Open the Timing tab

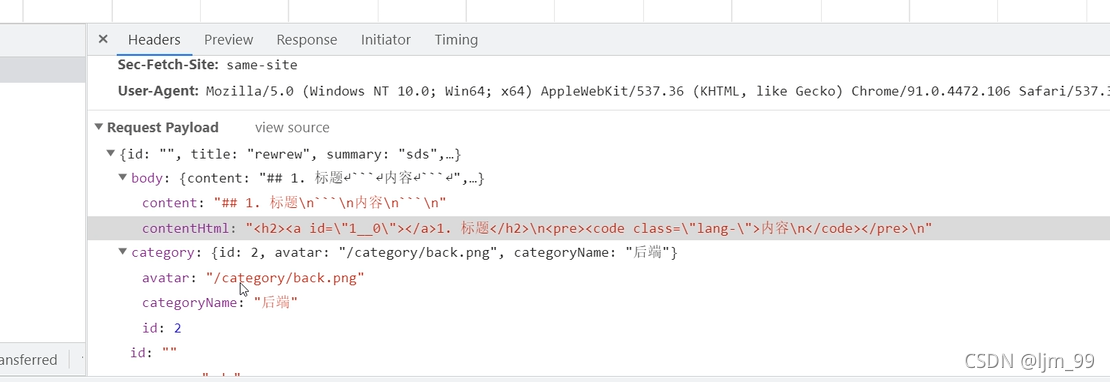coord(456,40)
